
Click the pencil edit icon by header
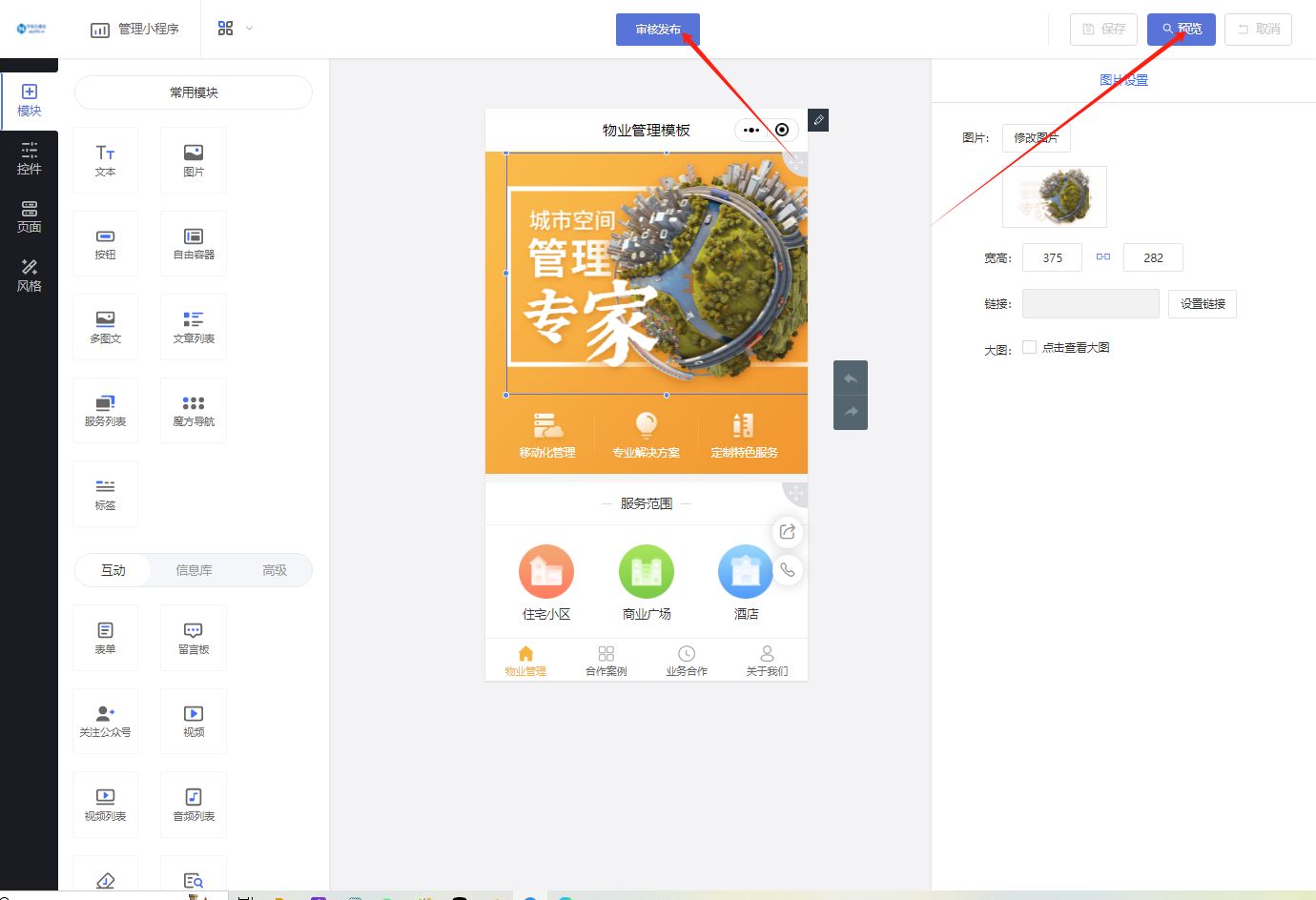818,120
